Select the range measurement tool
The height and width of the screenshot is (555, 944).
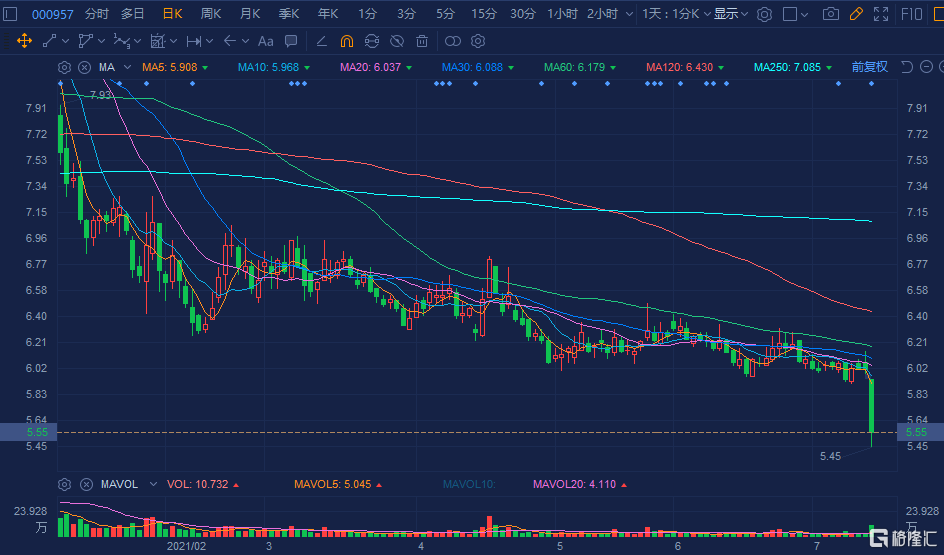194,41
